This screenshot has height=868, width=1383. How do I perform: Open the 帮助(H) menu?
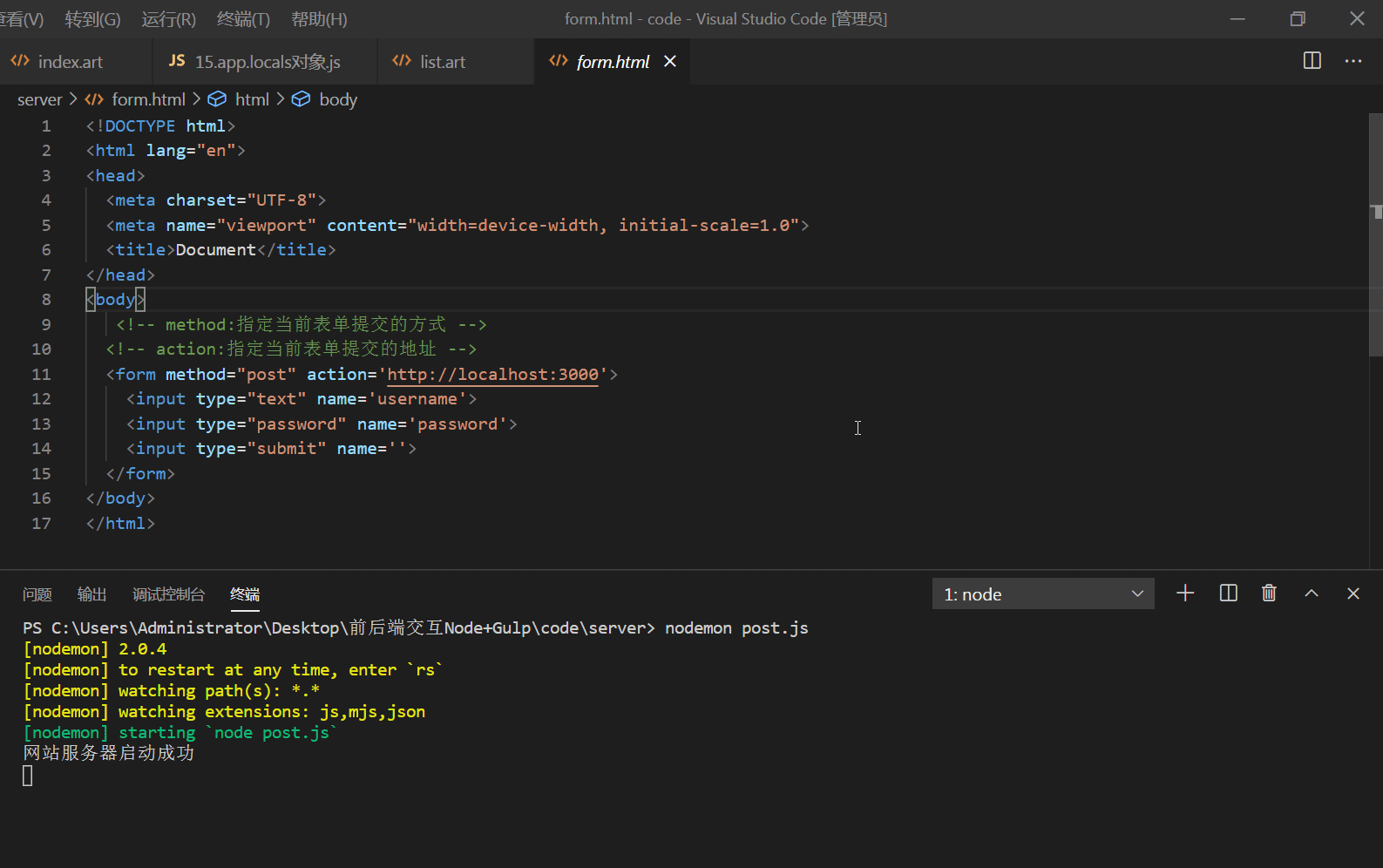319,19
